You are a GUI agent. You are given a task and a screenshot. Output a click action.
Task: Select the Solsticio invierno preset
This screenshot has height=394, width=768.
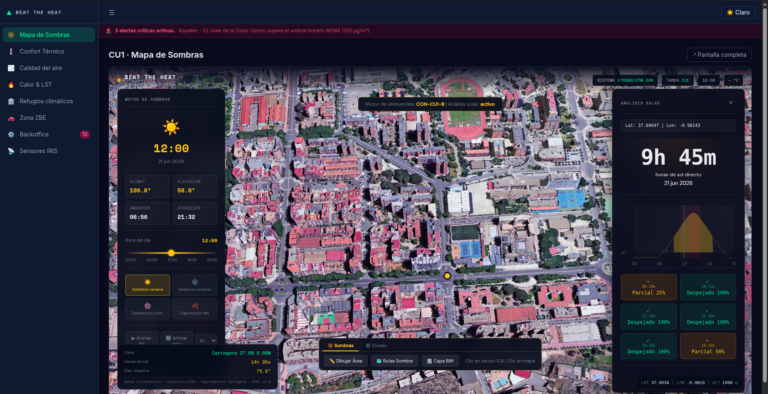(x=194, y=285)
